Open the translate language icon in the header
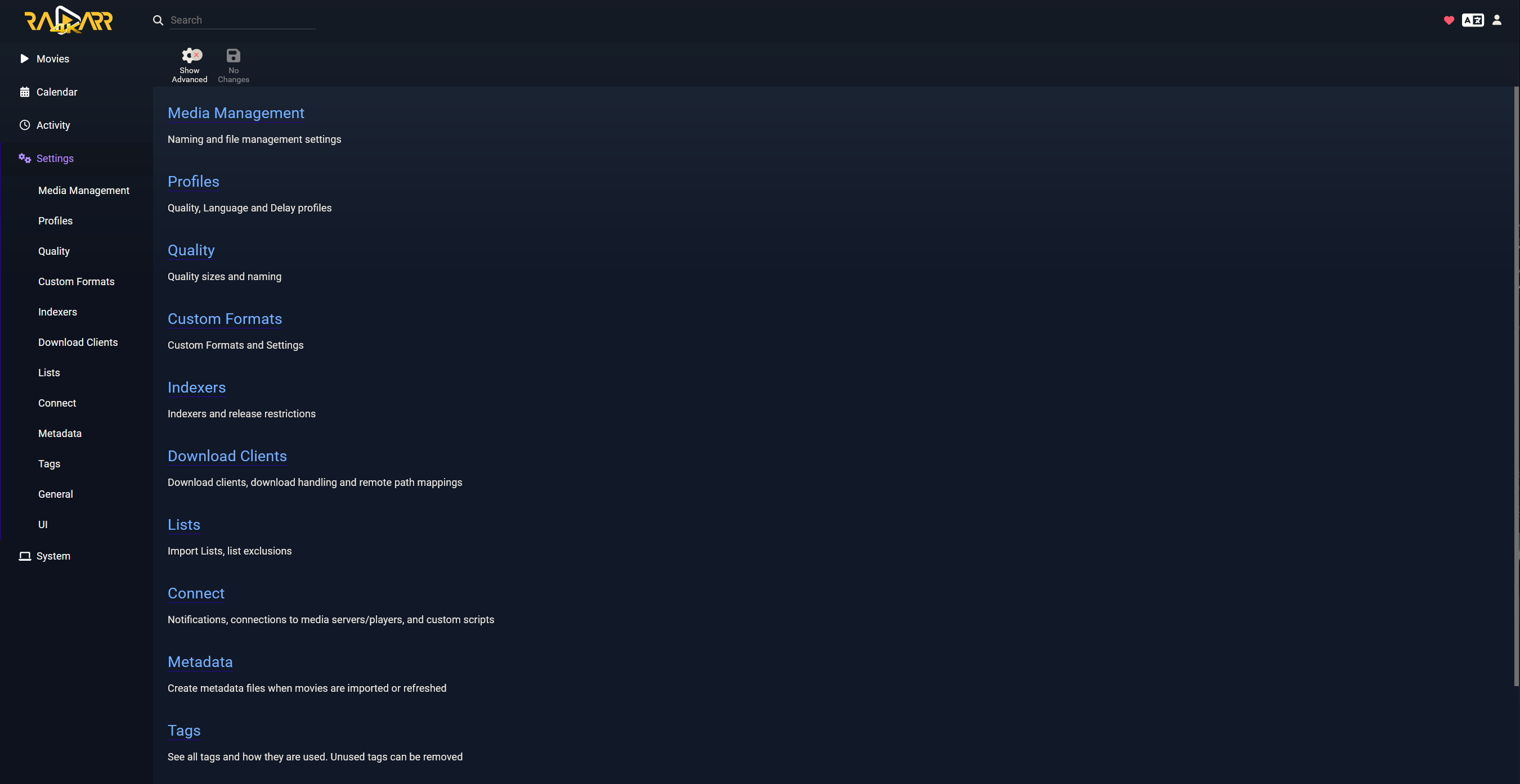The image size is (1520, 784). coord(1473,20)
